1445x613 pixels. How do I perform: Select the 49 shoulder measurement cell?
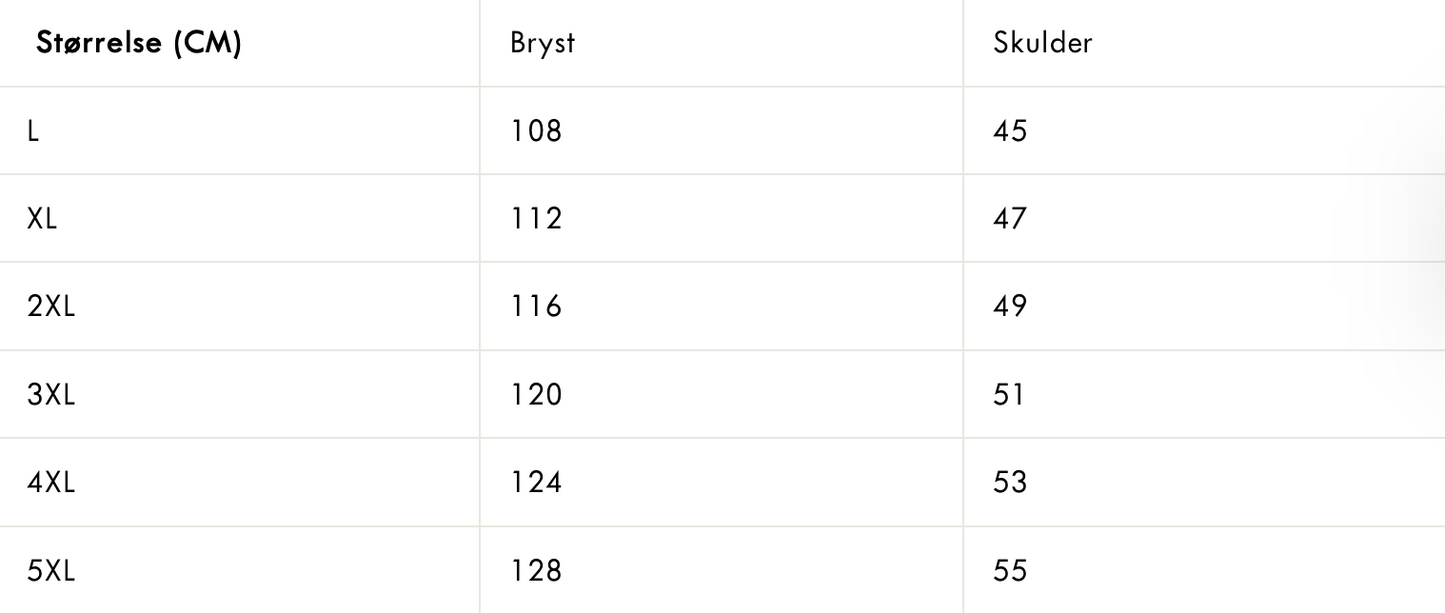[1010, 306]
